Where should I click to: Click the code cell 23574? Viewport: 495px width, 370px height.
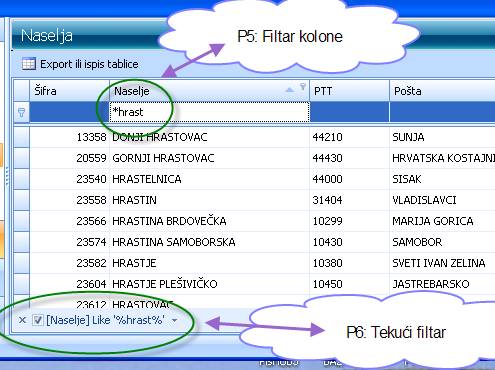[x=70, y=242]
